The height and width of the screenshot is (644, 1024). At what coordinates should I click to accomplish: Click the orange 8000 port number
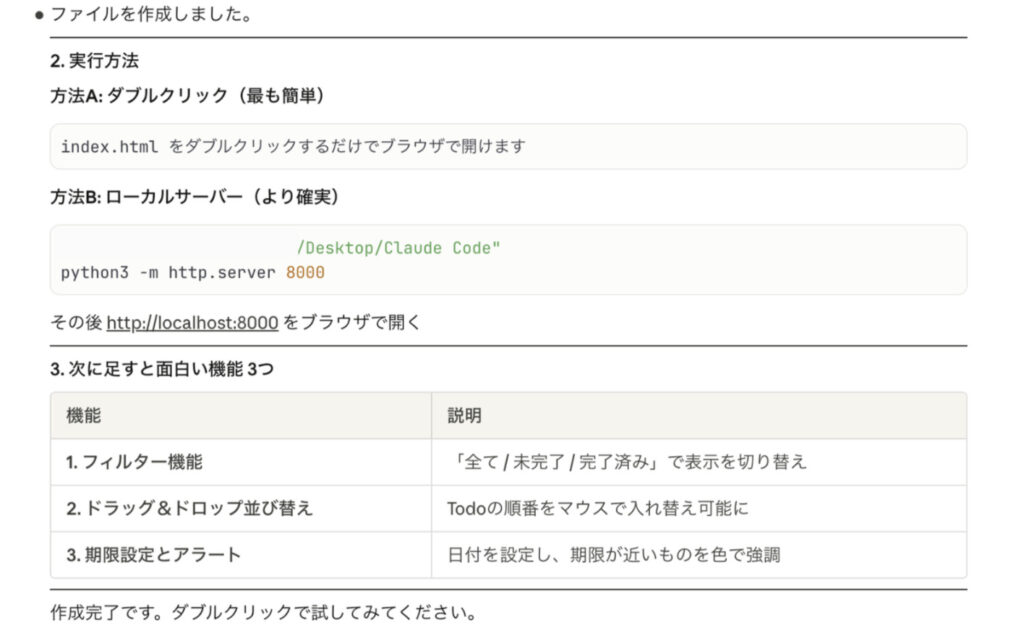pyautogui.click(x=305, y=272)
